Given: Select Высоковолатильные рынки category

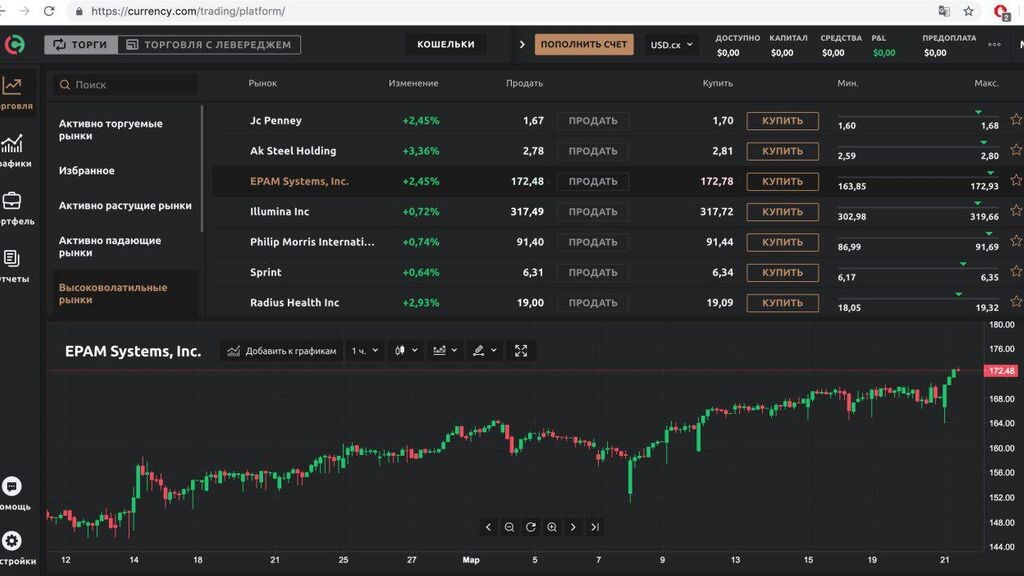Looking at the screenshot, I should coord(124,293).
